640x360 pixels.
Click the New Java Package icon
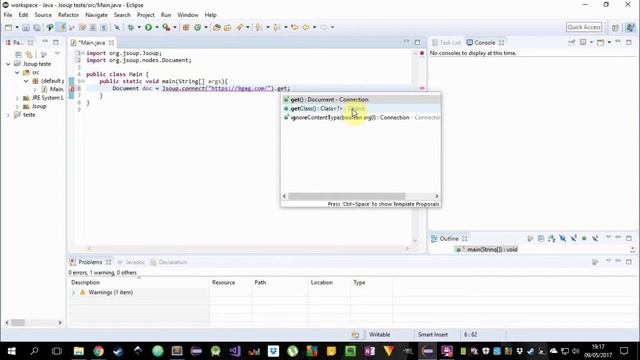pos(186,27)
